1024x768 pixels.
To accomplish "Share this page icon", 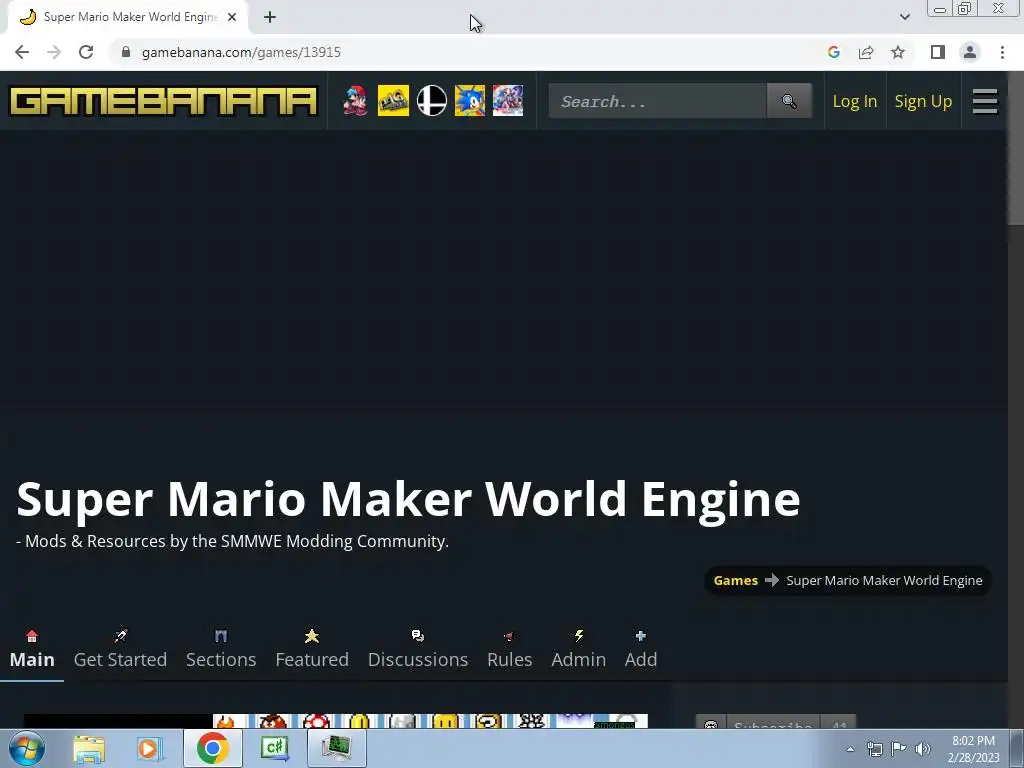I will click(x=866, y=52).
